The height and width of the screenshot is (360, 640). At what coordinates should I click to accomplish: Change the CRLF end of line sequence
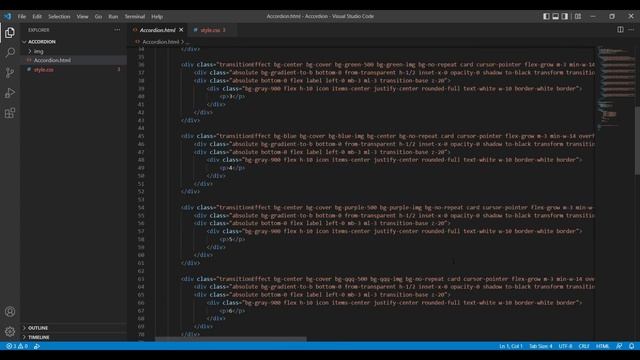(584, 346)
